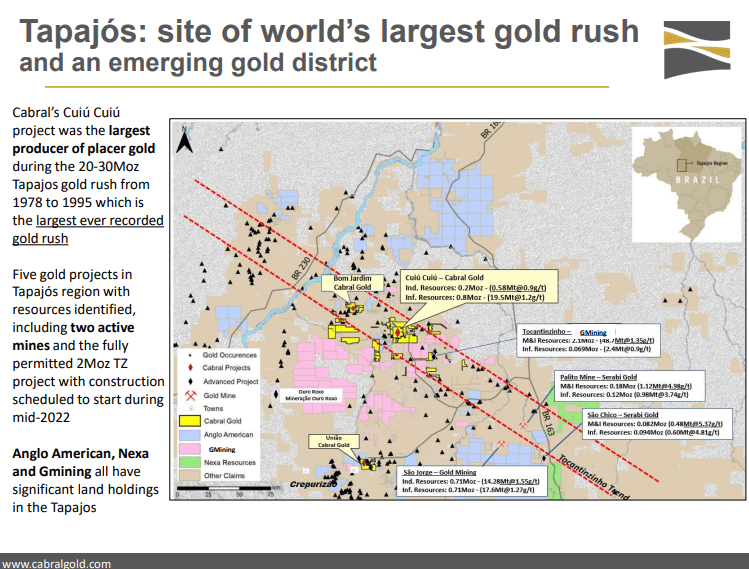Click the São Jorge – Gold Mining box
Screen dimensions: 749x569
coord(472,481)
